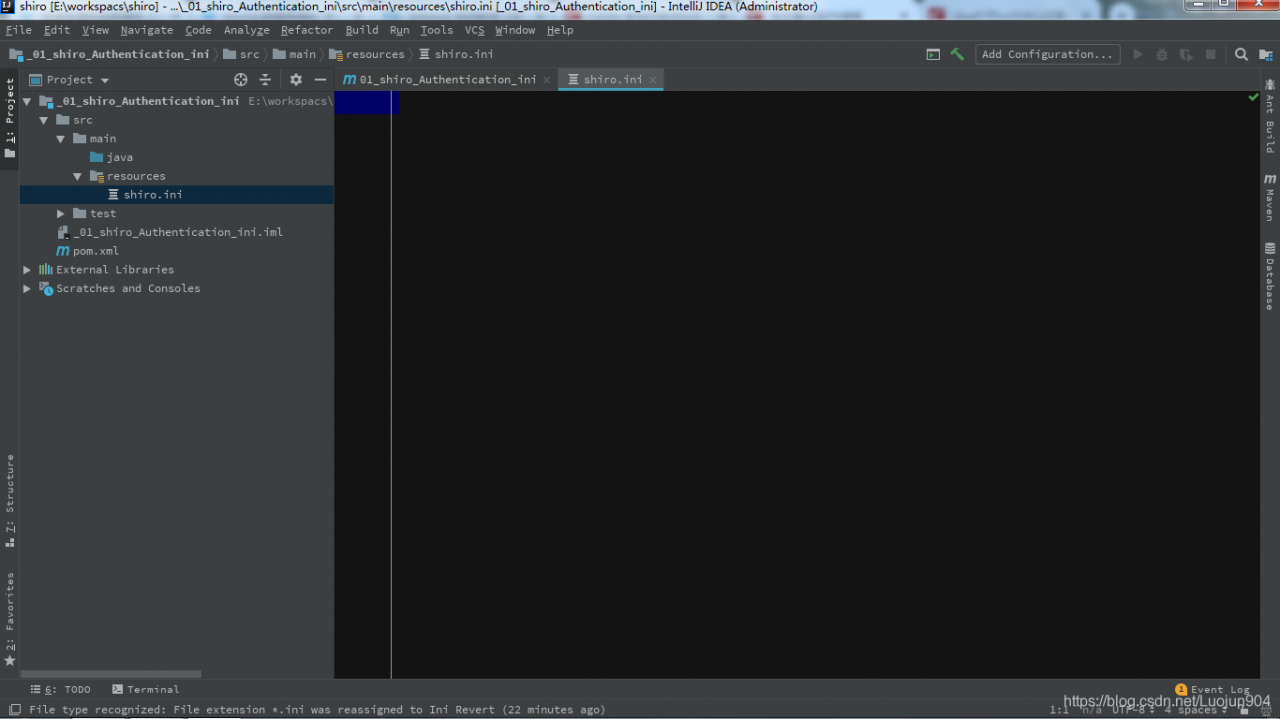Close the shiro.ini editor tab

(x=653, y=80)
